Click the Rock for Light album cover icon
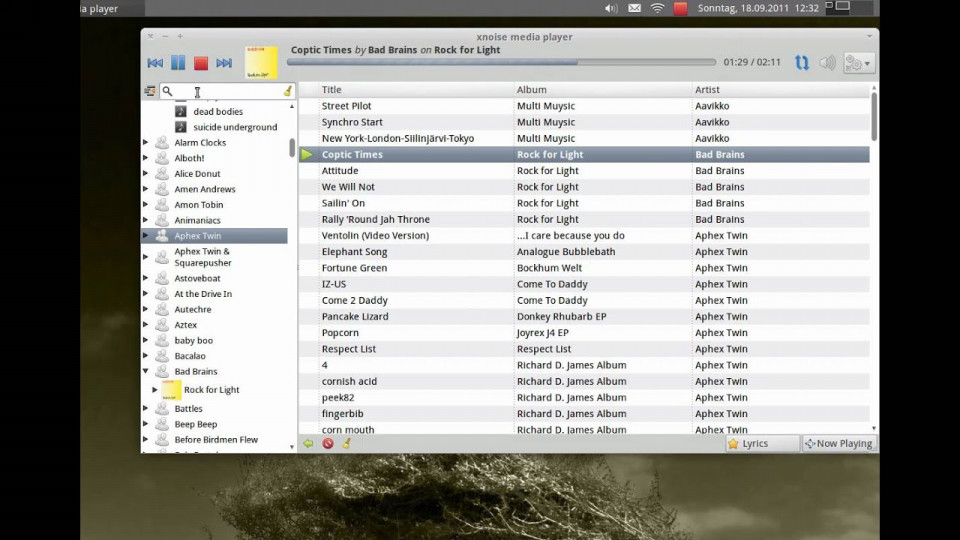 [171, 389]
